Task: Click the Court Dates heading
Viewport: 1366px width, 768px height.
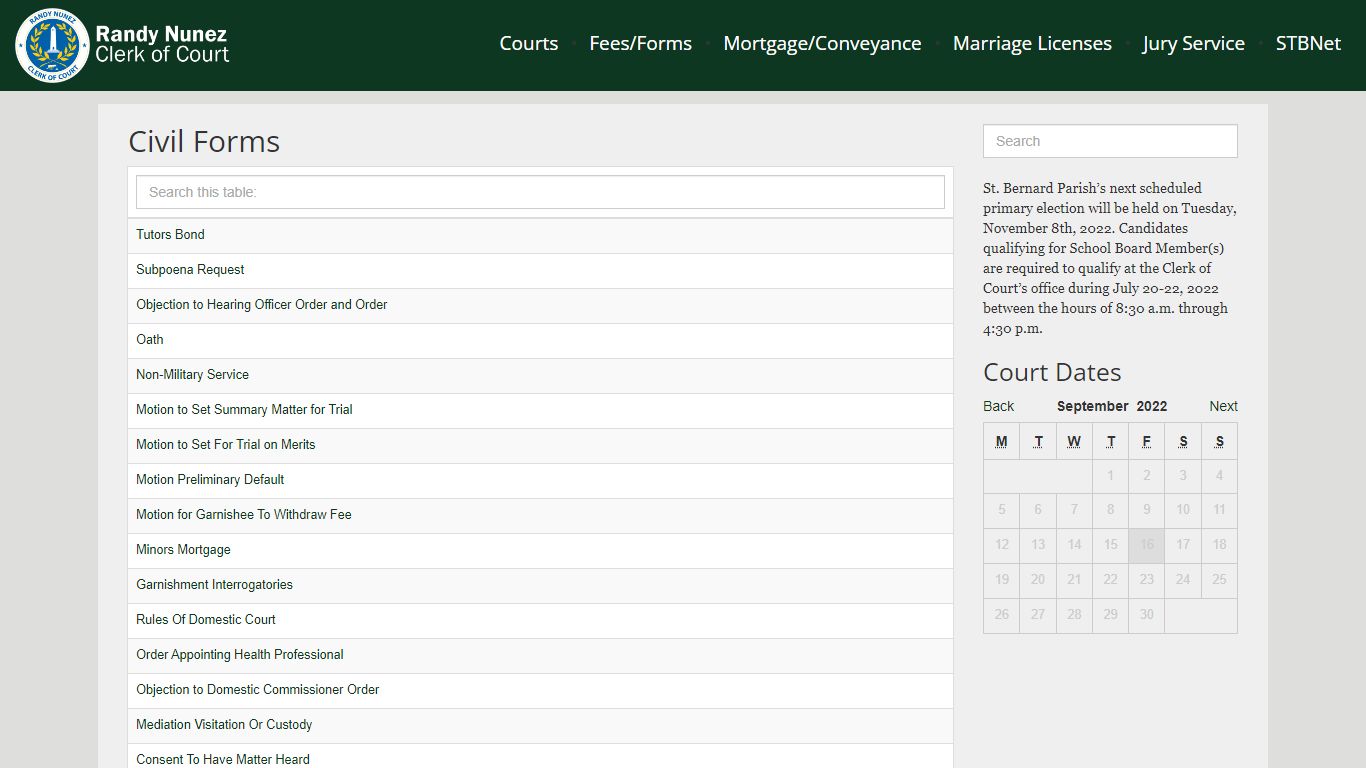Action: (1052, 372)
